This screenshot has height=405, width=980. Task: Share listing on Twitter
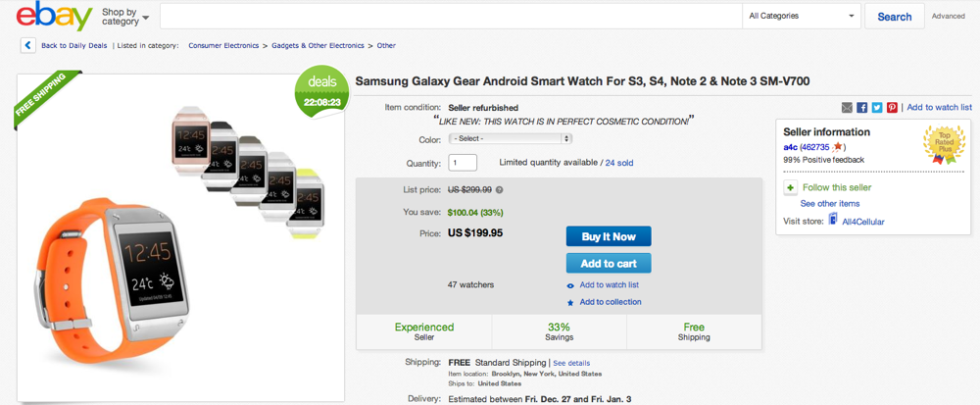876,107
